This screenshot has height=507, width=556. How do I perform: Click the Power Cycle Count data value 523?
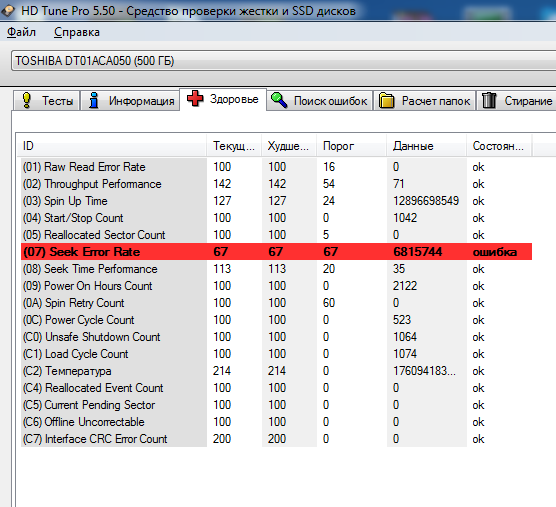pos(402,320)
